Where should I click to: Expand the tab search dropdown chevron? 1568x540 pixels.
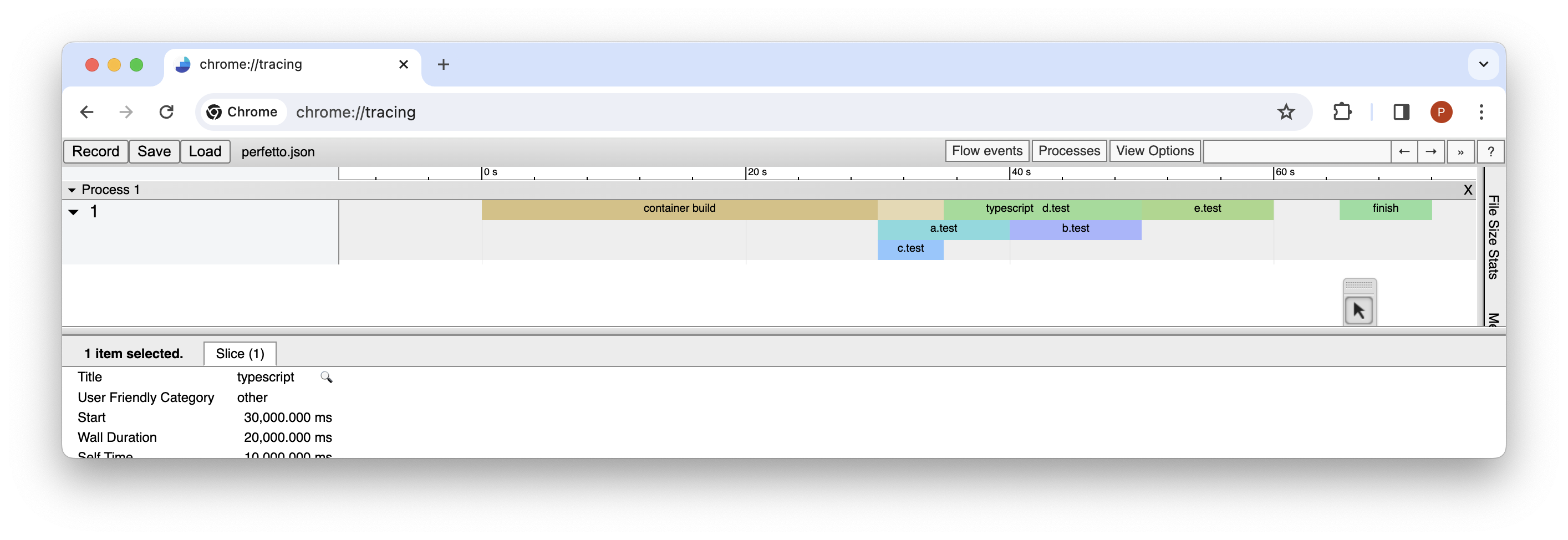(1483, 64)
